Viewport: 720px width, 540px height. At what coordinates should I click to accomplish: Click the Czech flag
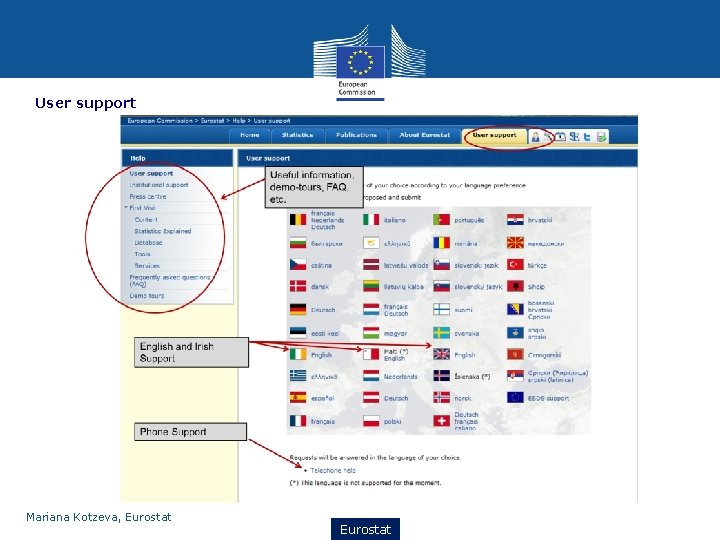(x=298, y=265)
